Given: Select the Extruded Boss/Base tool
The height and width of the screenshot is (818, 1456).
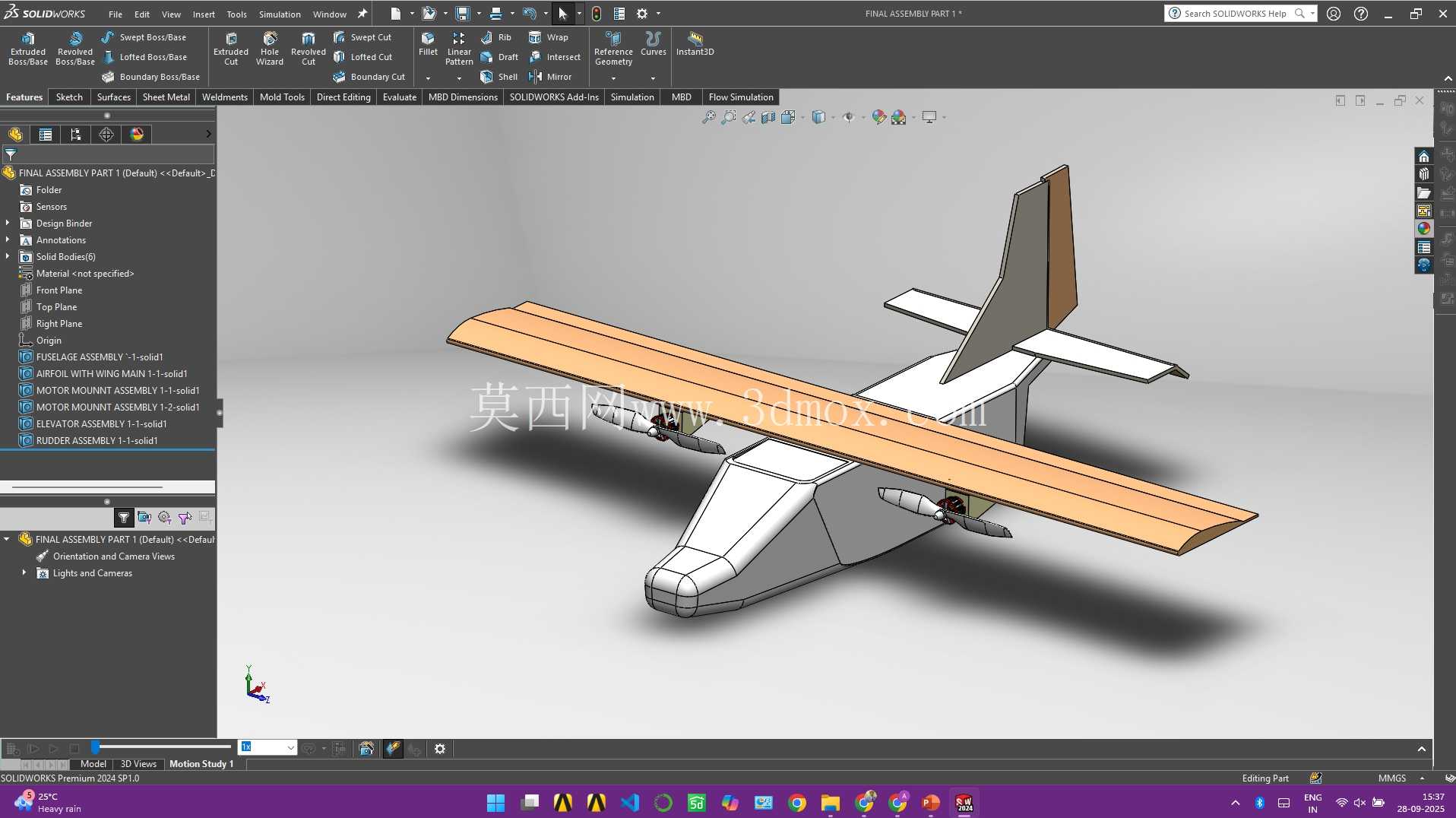Looking at the screenshot, I should pyautogui.click(x=28, y=49).
